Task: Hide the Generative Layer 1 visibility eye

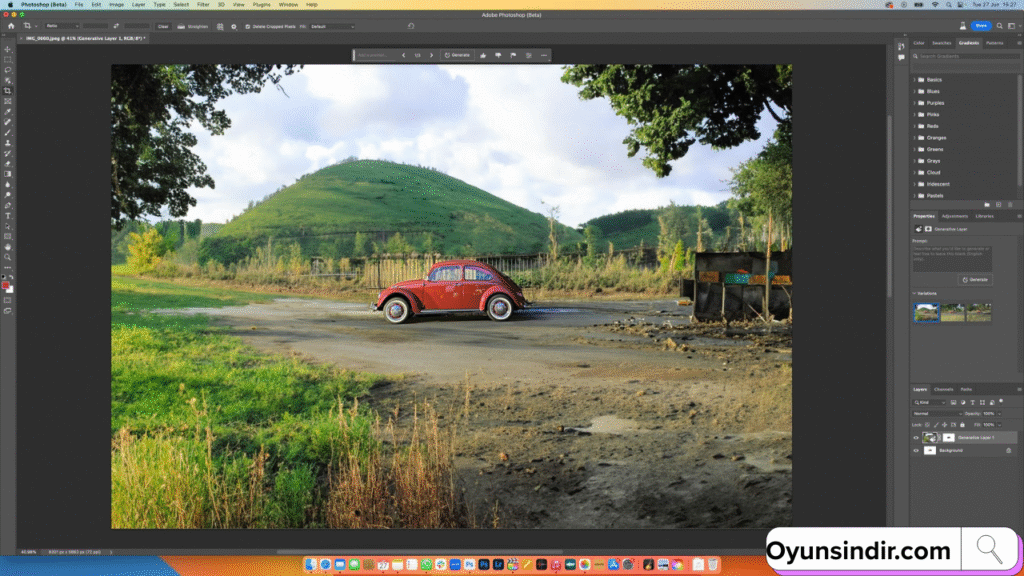Action: click(915, 437)
